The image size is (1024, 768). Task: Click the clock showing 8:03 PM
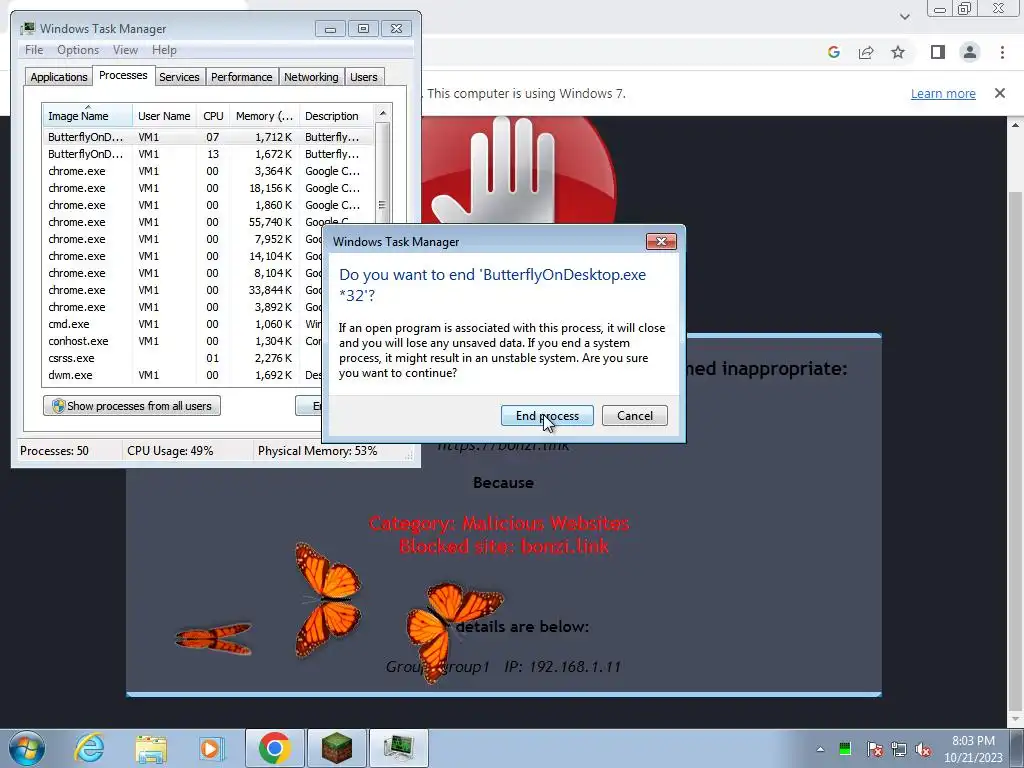973,741
